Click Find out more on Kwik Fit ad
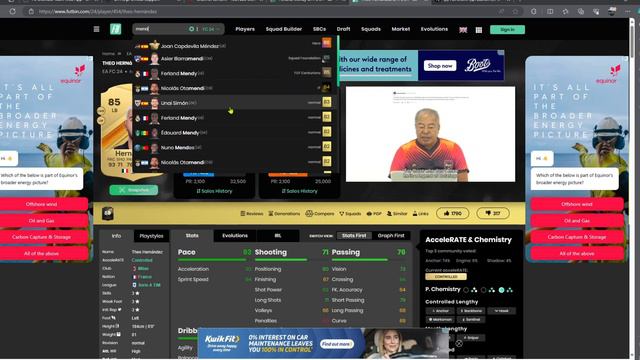Screen dimensions: 640x360 [x=337, y=344]
